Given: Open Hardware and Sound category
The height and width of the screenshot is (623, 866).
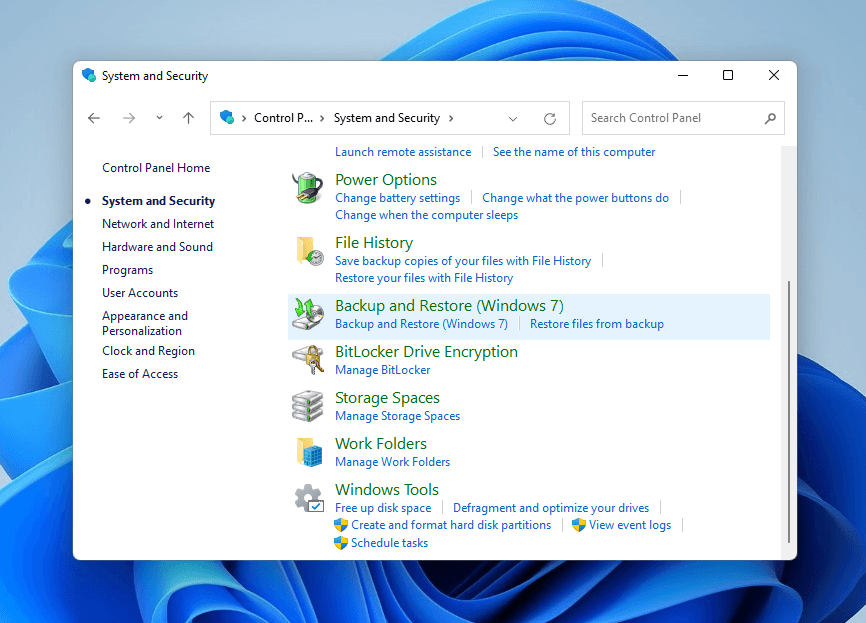Looking at the screenshot, I should [157, 247].
